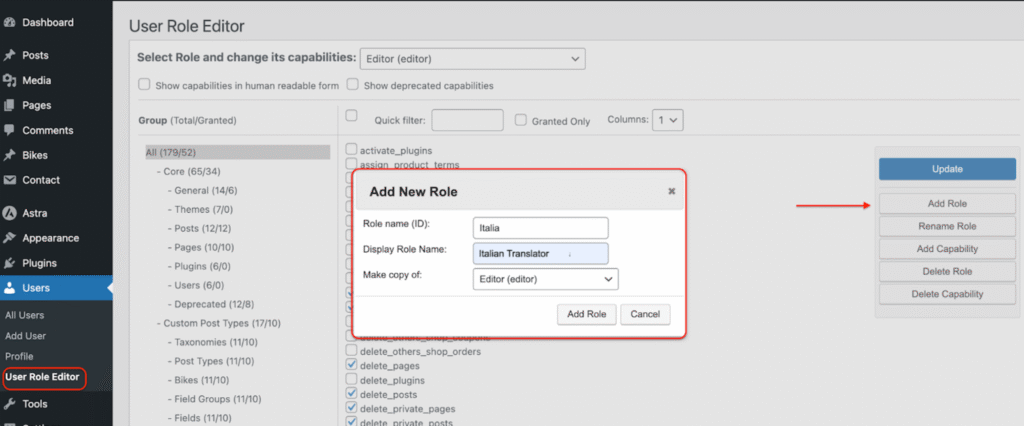
Task: Check the delete_plugins capability
Action: click(351, 379)
